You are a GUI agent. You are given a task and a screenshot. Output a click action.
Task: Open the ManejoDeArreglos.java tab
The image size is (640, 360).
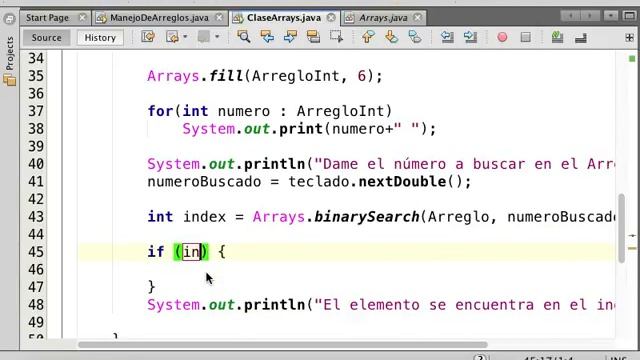[x=159, y=18]
